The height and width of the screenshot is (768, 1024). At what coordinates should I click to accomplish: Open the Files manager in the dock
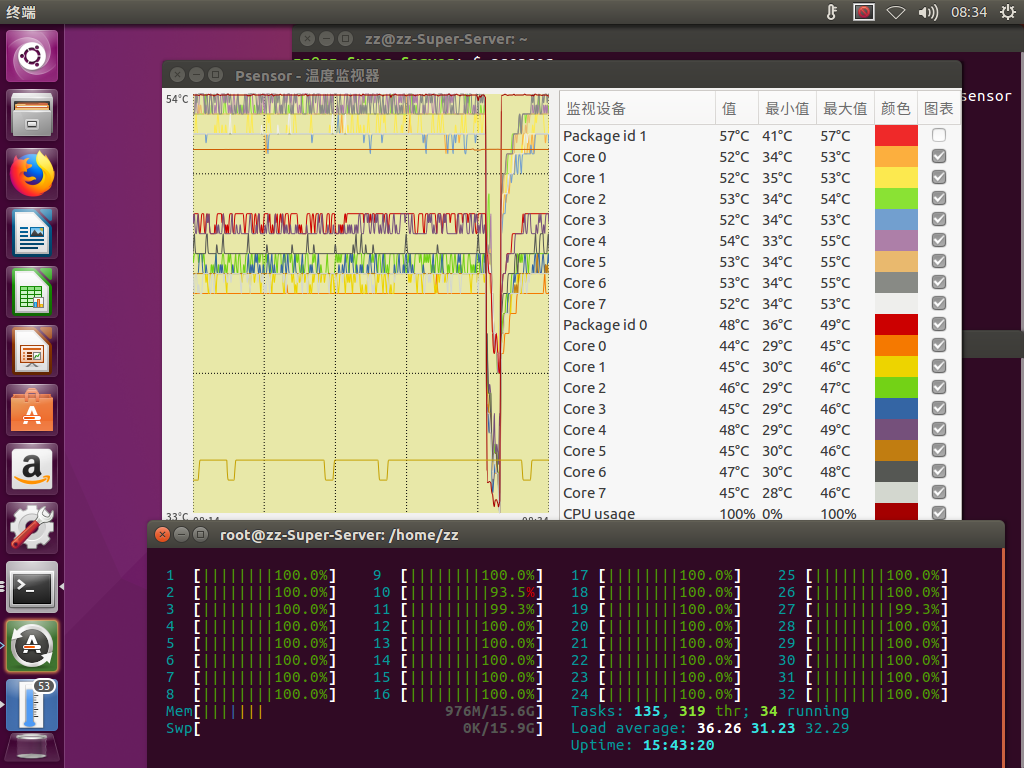pos(33,117)
